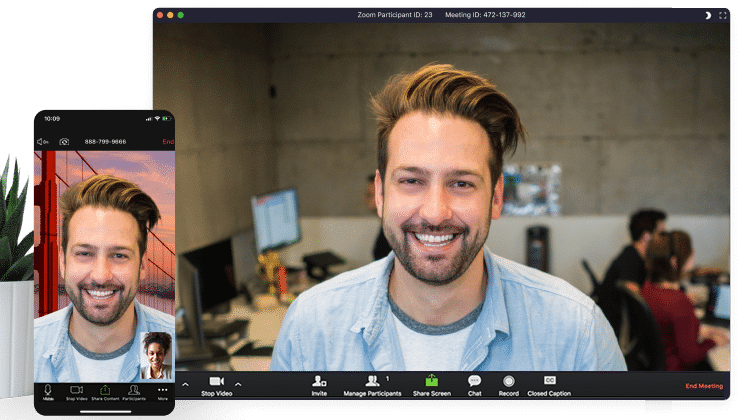The height and width of the screenshot is (420, 747).
Task: Open the Chat panel
Action: (474, 386)
